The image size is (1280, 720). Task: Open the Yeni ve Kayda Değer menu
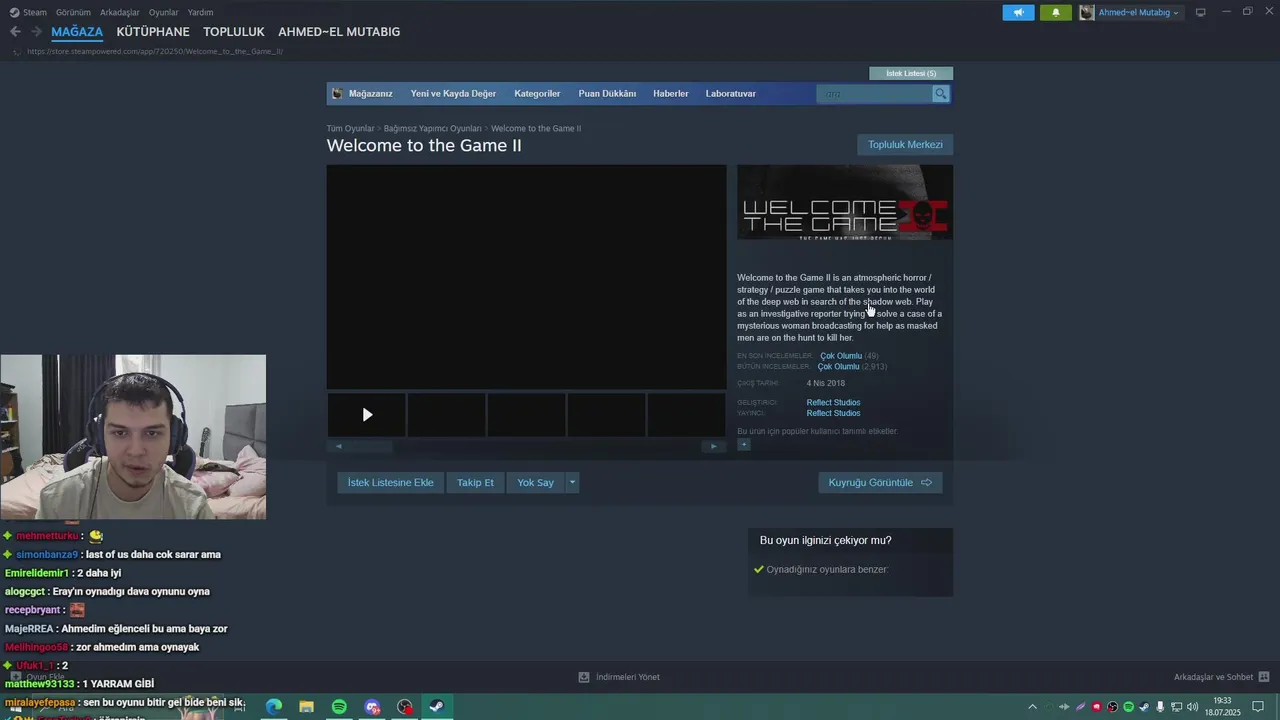(453, 94)
